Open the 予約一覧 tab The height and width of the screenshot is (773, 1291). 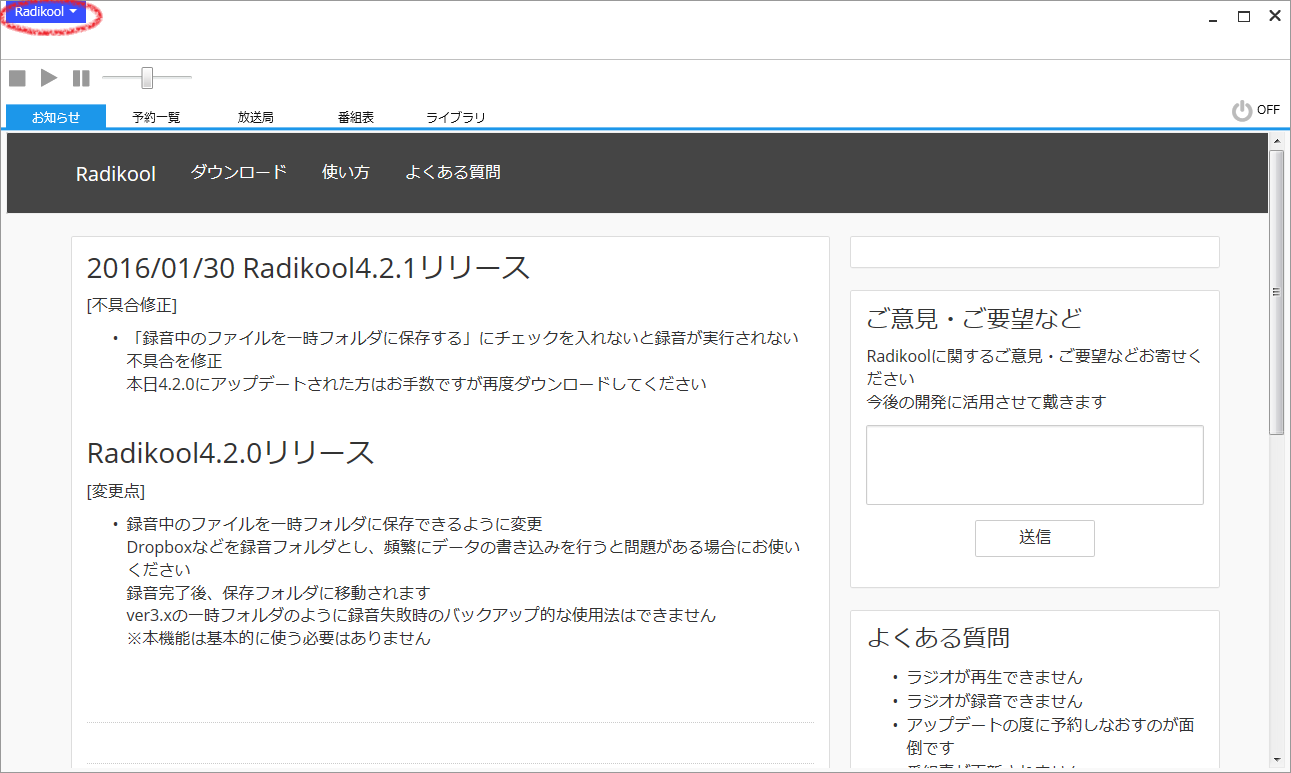[156, 117]
